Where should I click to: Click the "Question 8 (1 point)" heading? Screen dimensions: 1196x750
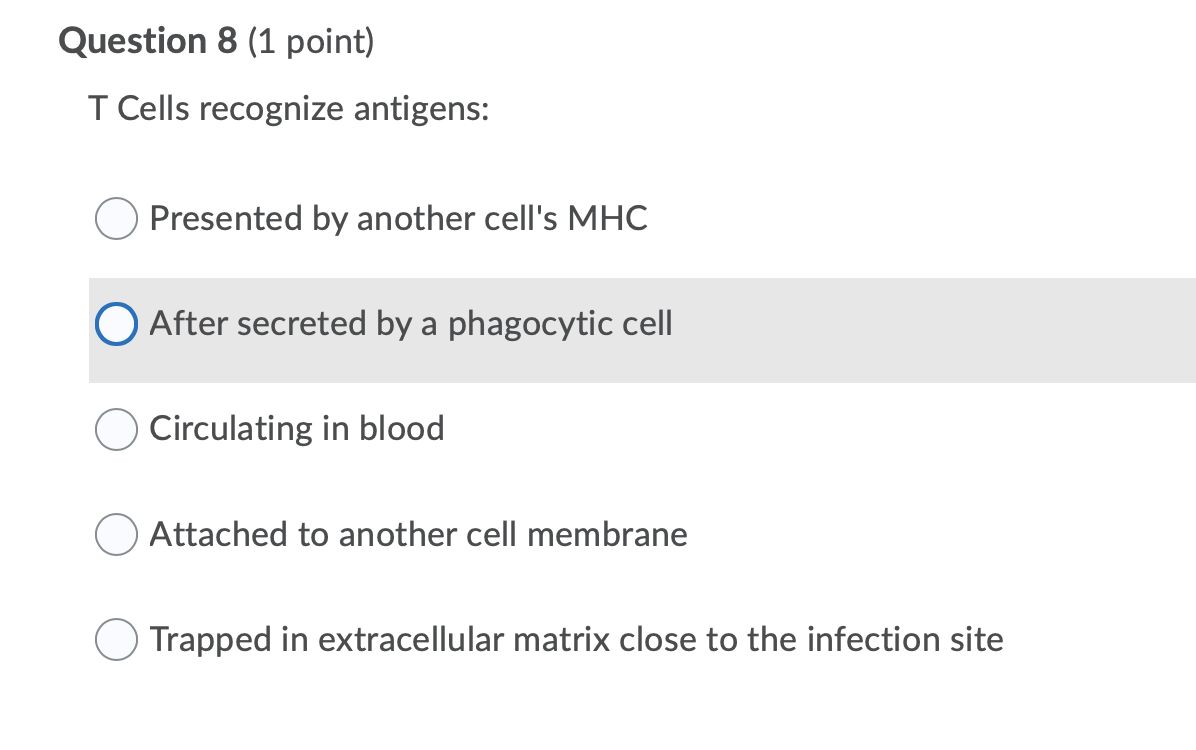[217, 41]
